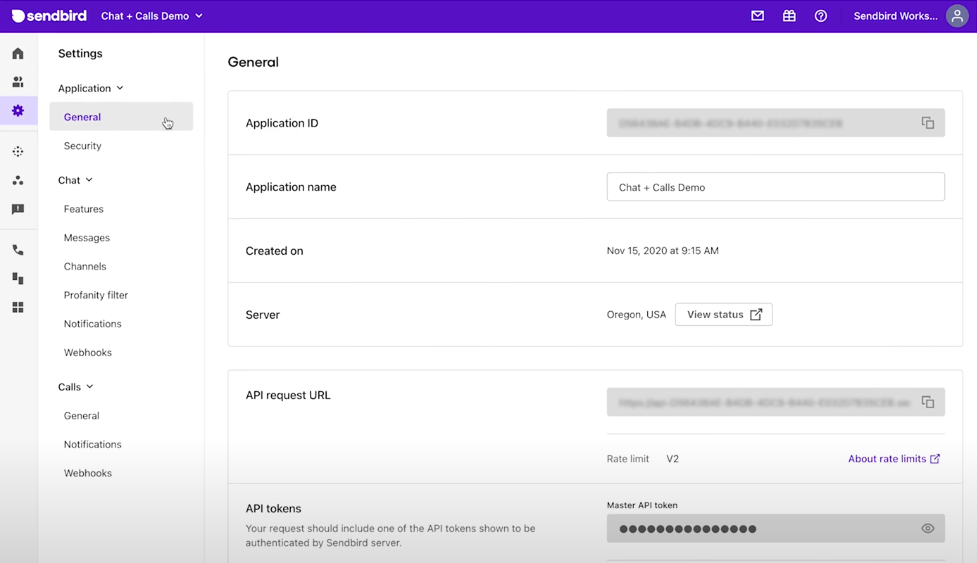Viewport: 977px width, 563px height.
Task: Open About rate limits link
Action: point(894,458)
